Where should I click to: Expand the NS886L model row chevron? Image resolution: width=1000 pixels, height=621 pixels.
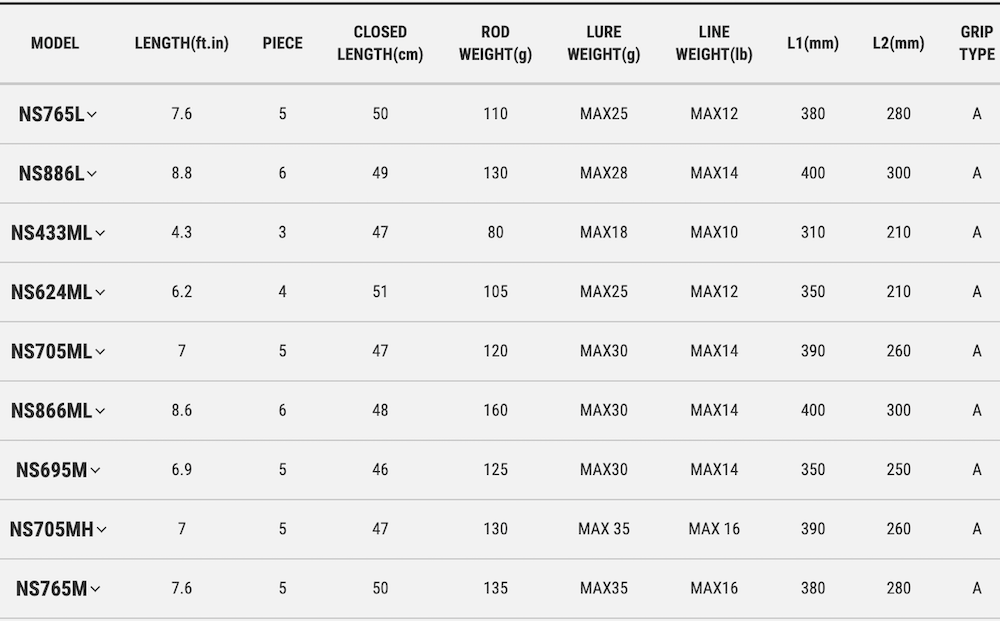point(92,174)
